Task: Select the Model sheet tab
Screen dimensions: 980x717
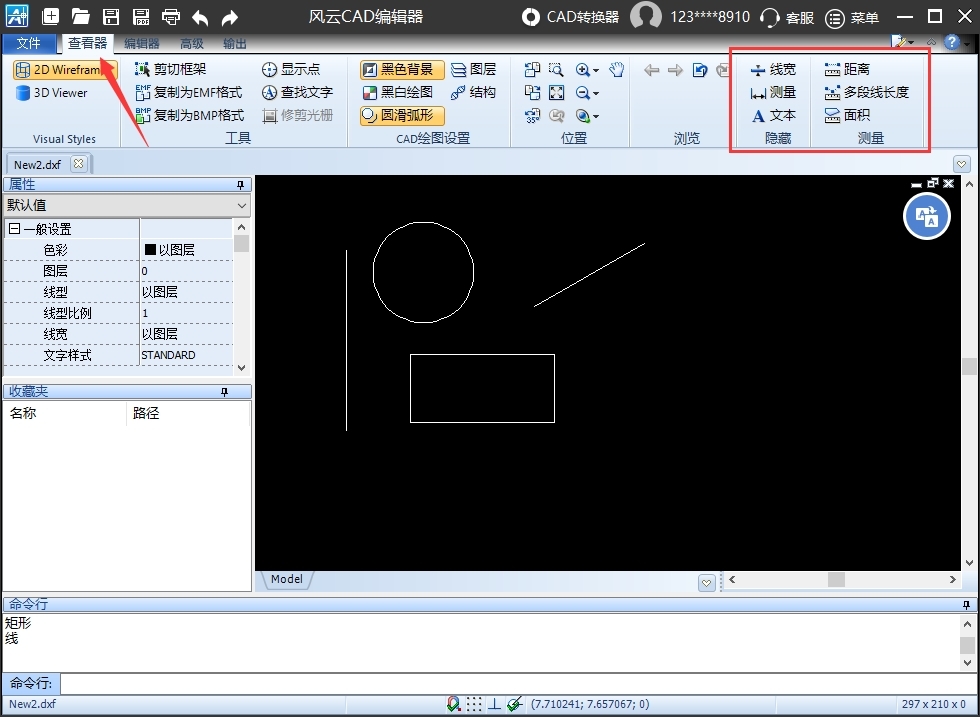Action: tap(286, 579)
